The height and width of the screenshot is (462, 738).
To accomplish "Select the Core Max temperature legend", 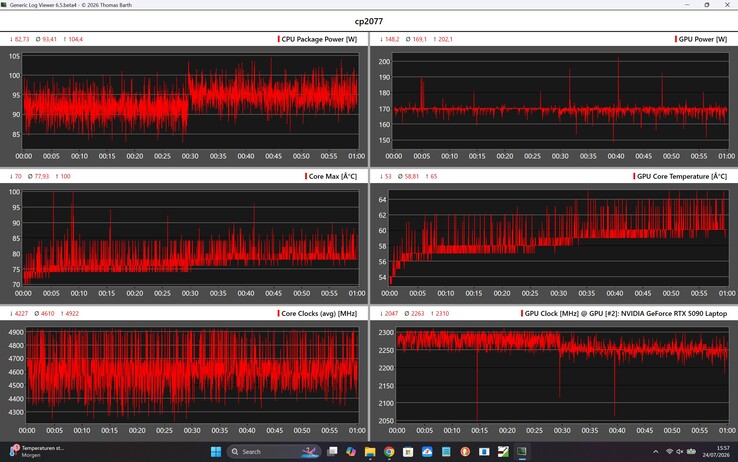I will (333, 176).
